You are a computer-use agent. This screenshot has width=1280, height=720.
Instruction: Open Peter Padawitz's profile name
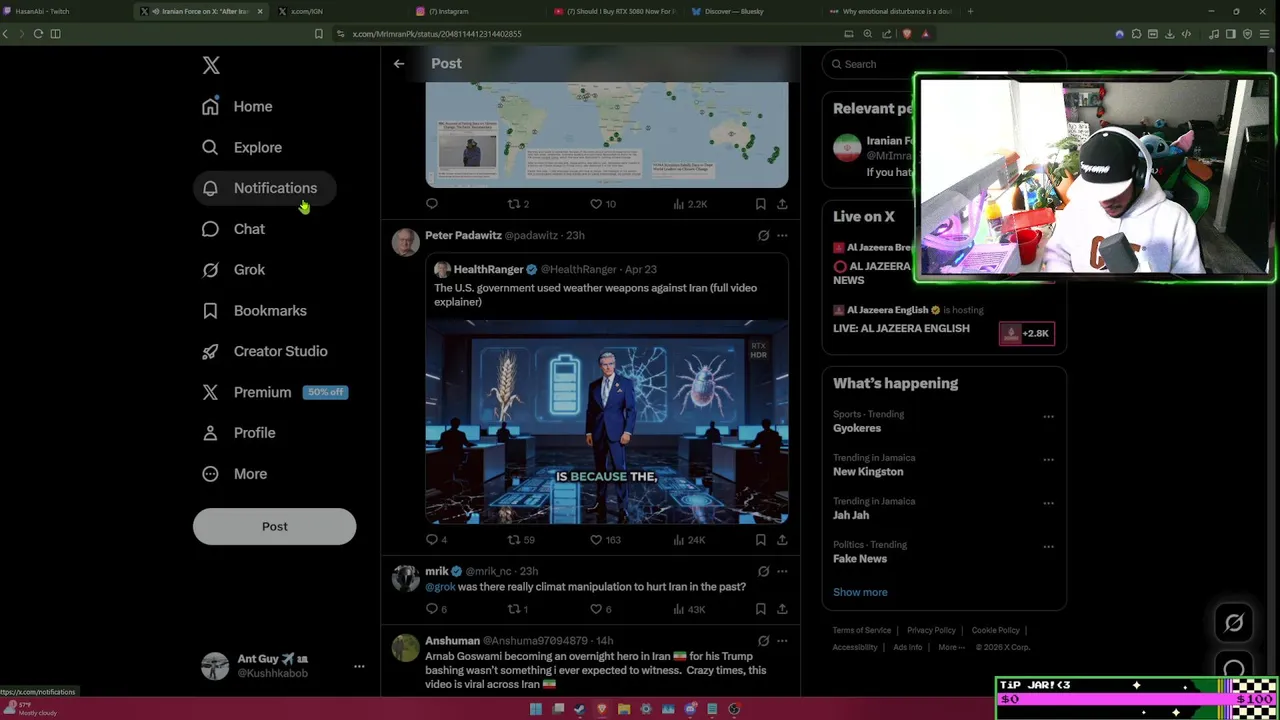[x=463, y=235]
